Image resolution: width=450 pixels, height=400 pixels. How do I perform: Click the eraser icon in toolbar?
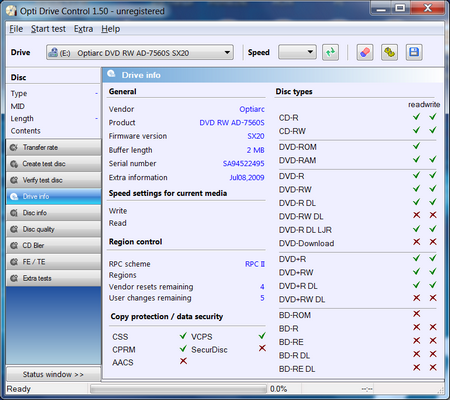[x=365, y=52]
